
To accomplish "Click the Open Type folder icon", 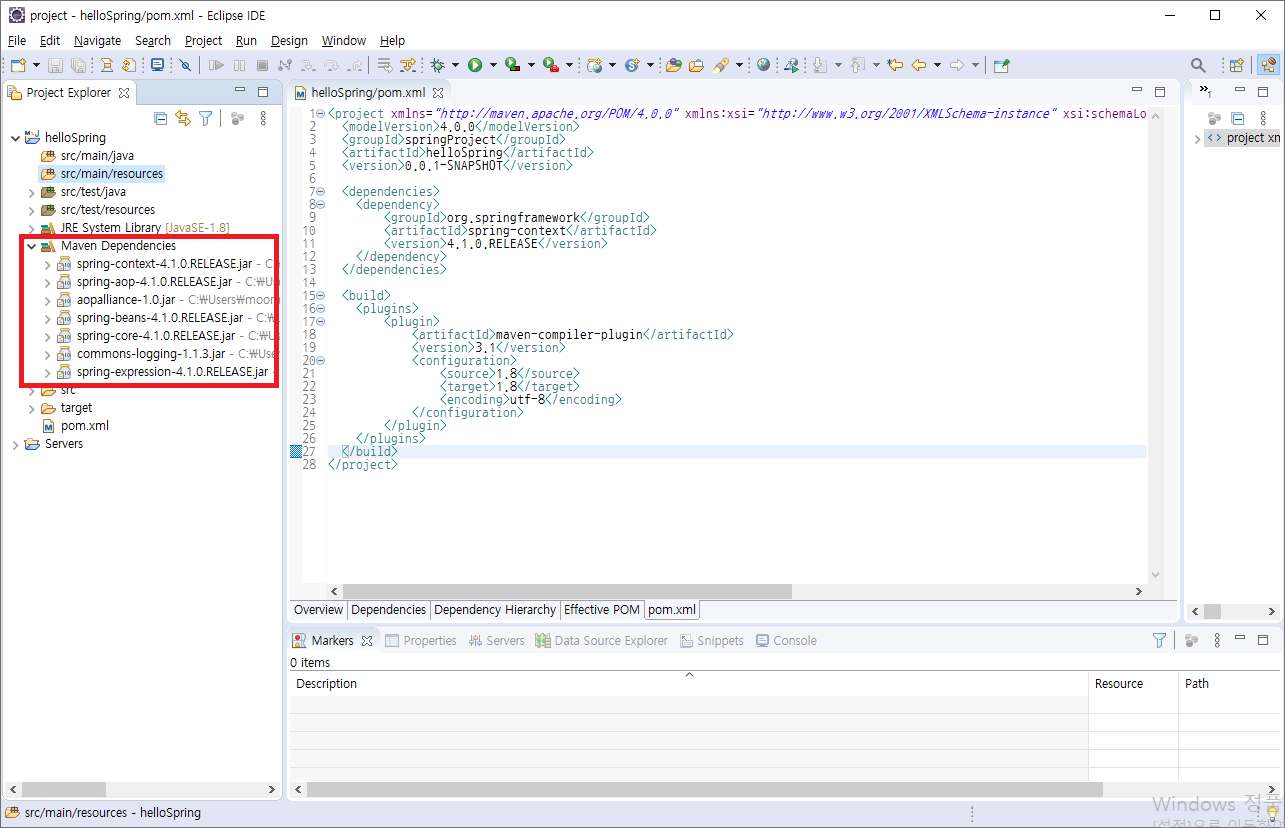I will [x=674, y=65].
